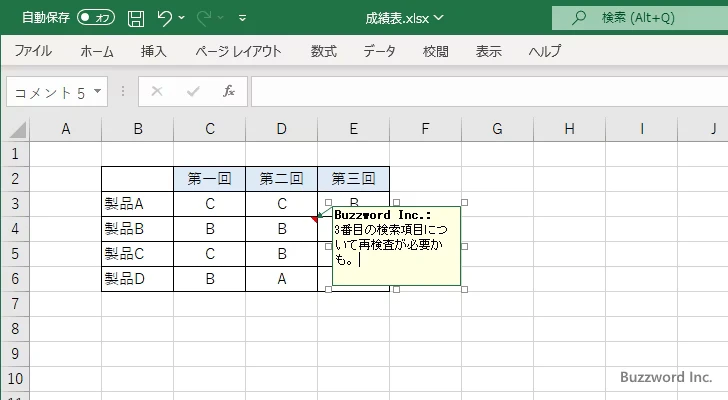Select column I header
728x400 pixels.
coord(641,129)
